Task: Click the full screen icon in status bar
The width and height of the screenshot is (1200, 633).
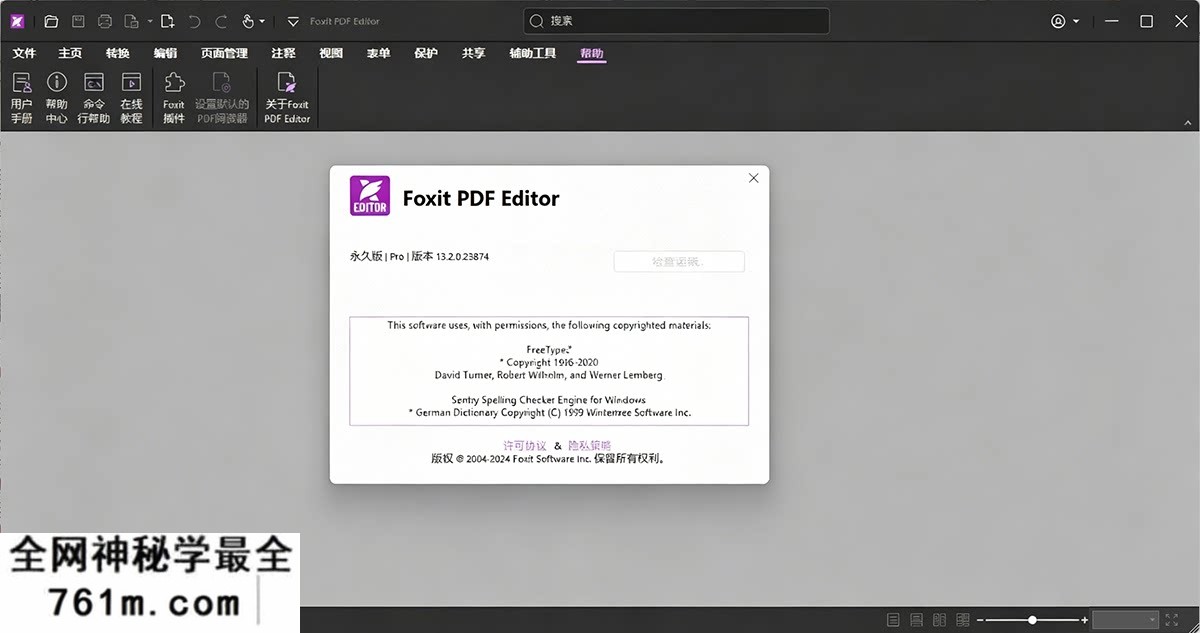Action: click(1172, 620)
